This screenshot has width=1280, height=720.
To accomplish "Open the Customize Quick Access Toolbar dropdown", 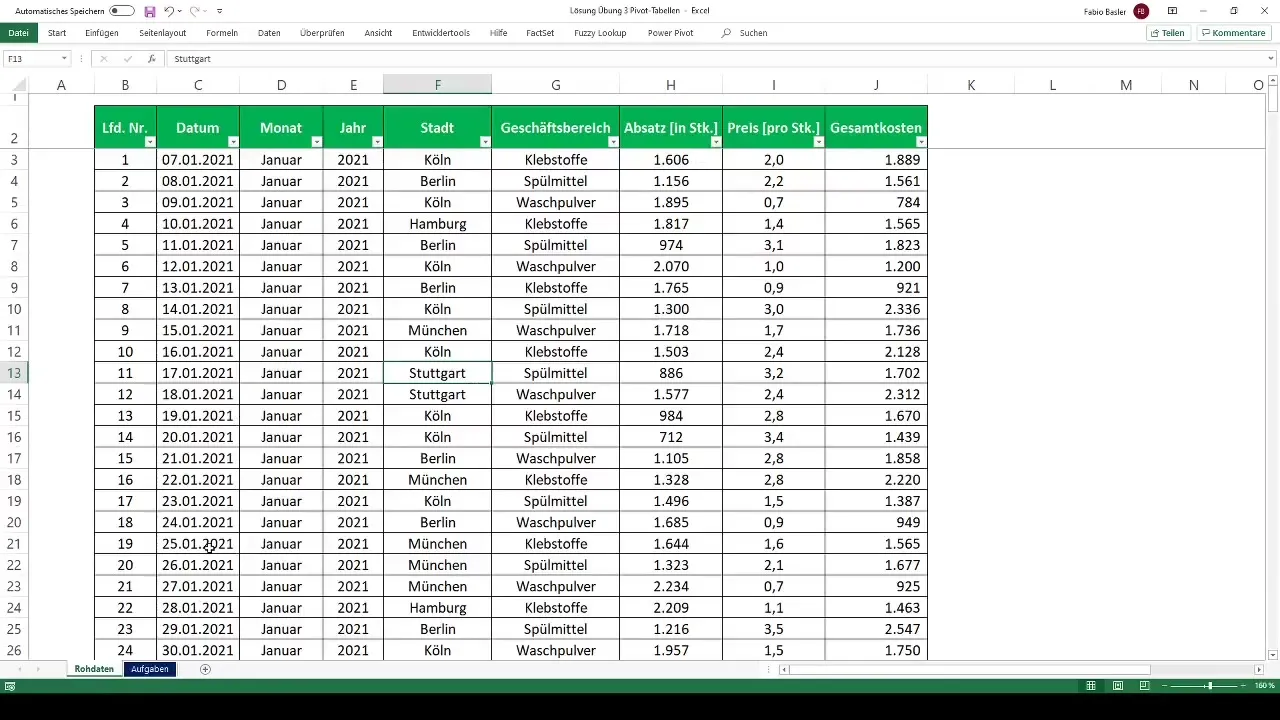I will [x=219, y=11].
